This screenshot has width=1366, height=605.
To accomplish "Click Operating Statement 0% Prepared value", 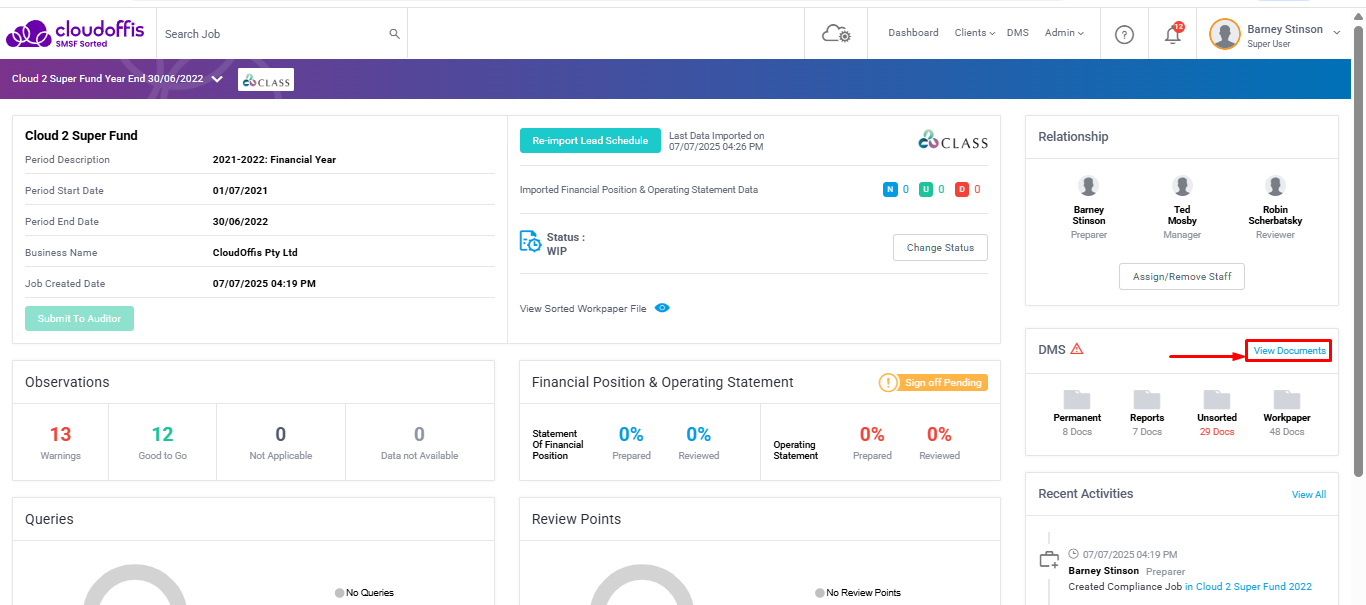I will (872, 434).
